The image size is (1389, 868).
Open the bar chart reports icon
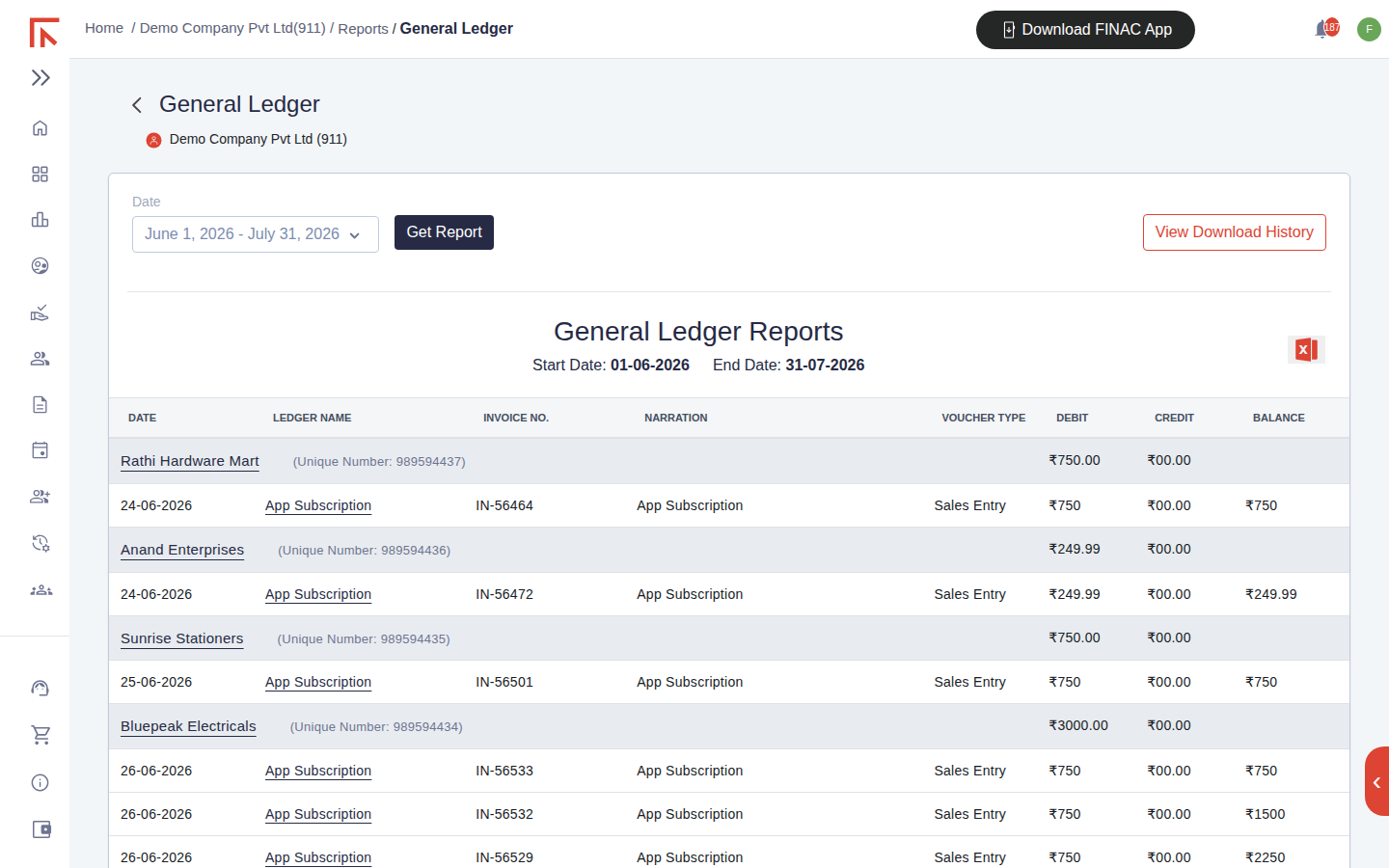40,220
